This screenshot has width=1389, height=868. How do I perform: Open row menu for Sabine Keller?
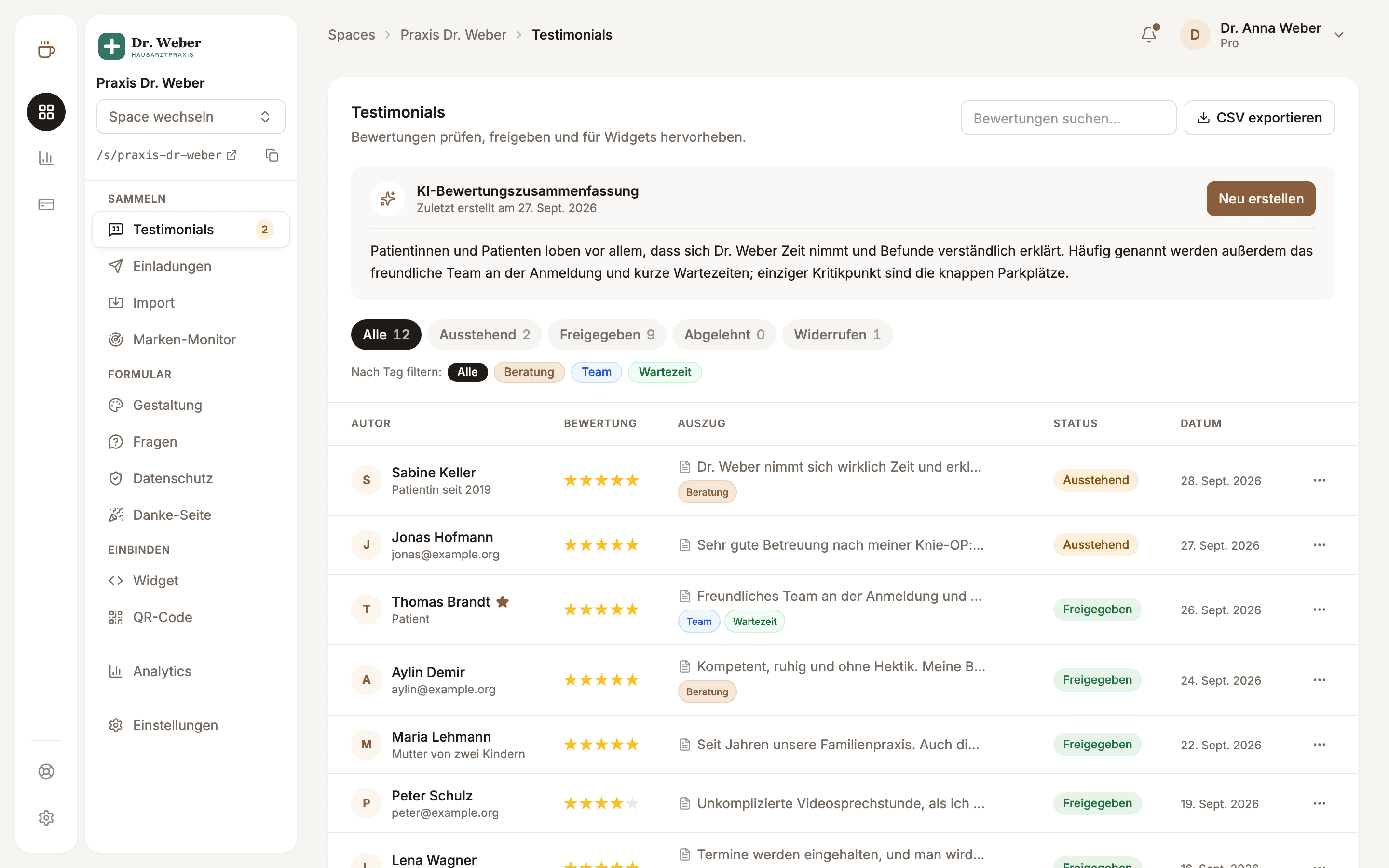(x=1319, y=480)
